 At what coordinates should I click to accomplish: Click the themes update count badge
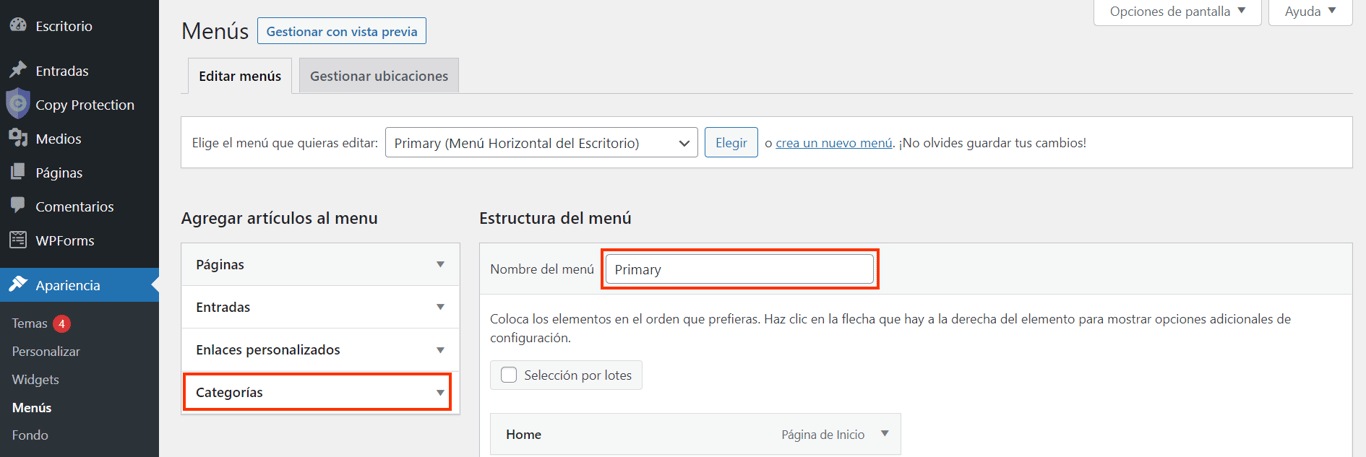62,324
